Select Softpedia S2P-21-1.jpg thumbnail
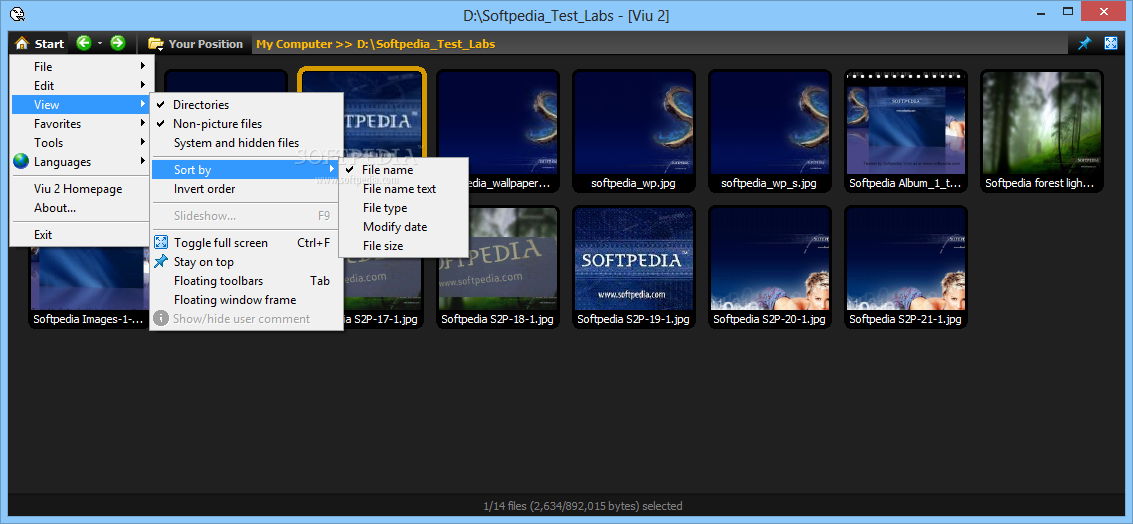The height and width of the screenshot is (524, 1133). pyautogui.click(x=905, y=267)
